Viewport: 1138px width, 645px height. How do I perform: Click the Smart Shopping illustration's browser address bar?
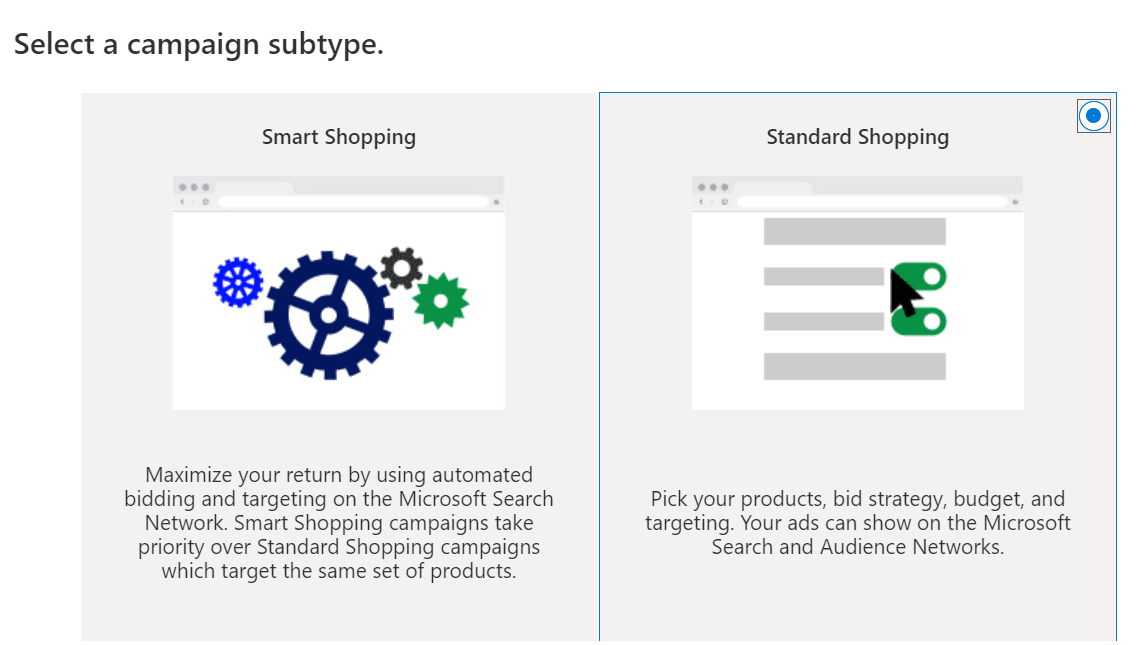(x=352, y=202)
